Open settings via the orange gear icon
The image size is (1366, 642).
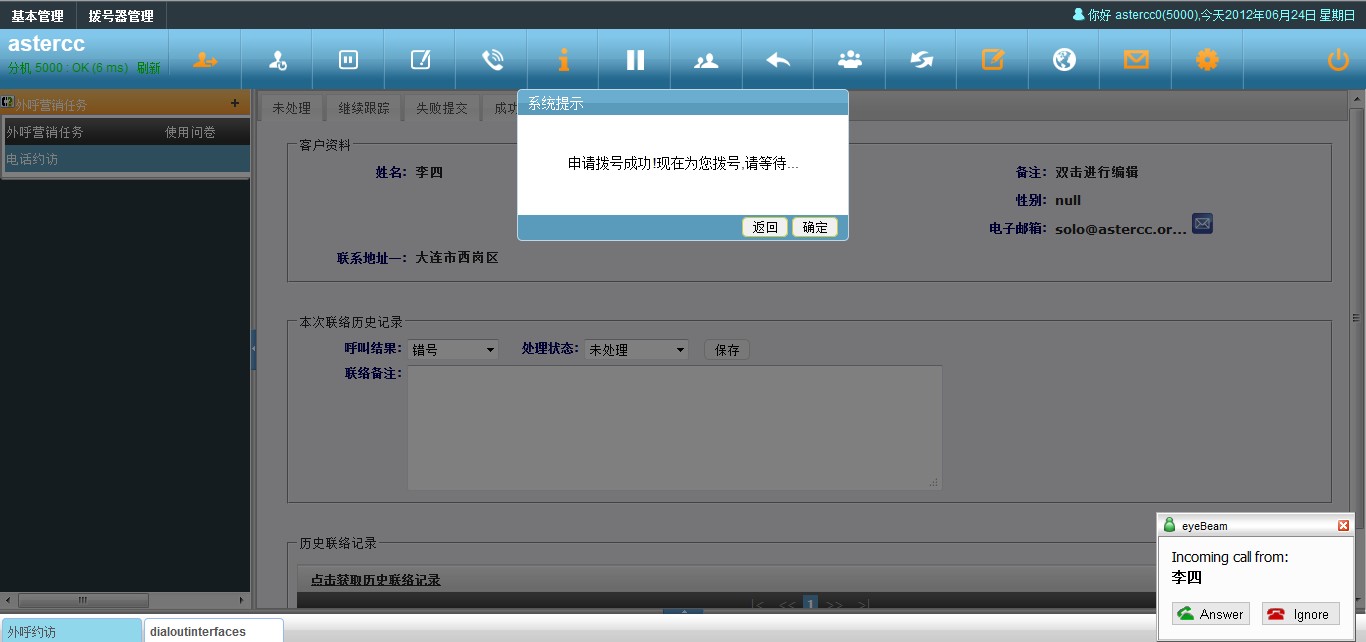[1207, 60]
